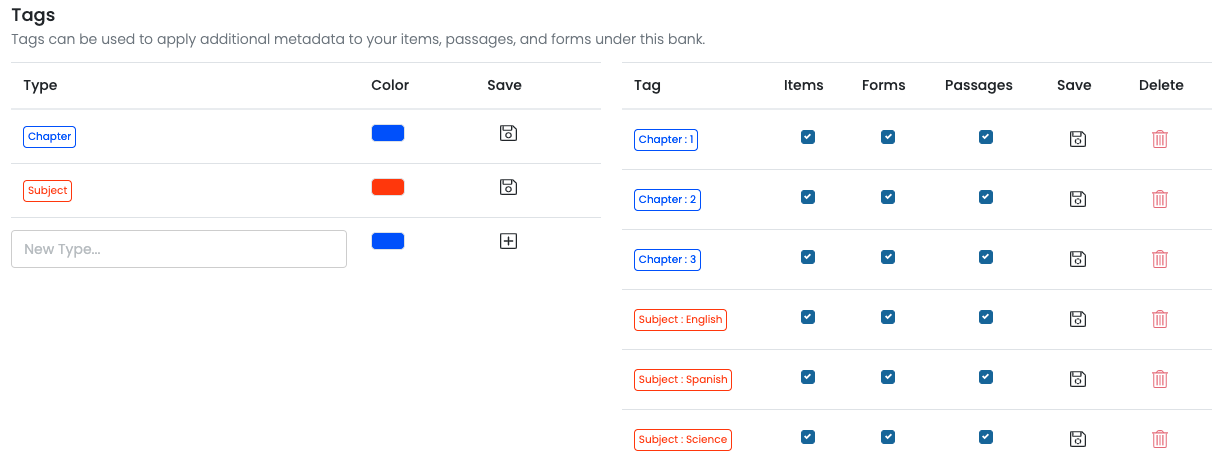Open the Chapter type color picker
Screen dimensions: 1217x463
[387, 133]
